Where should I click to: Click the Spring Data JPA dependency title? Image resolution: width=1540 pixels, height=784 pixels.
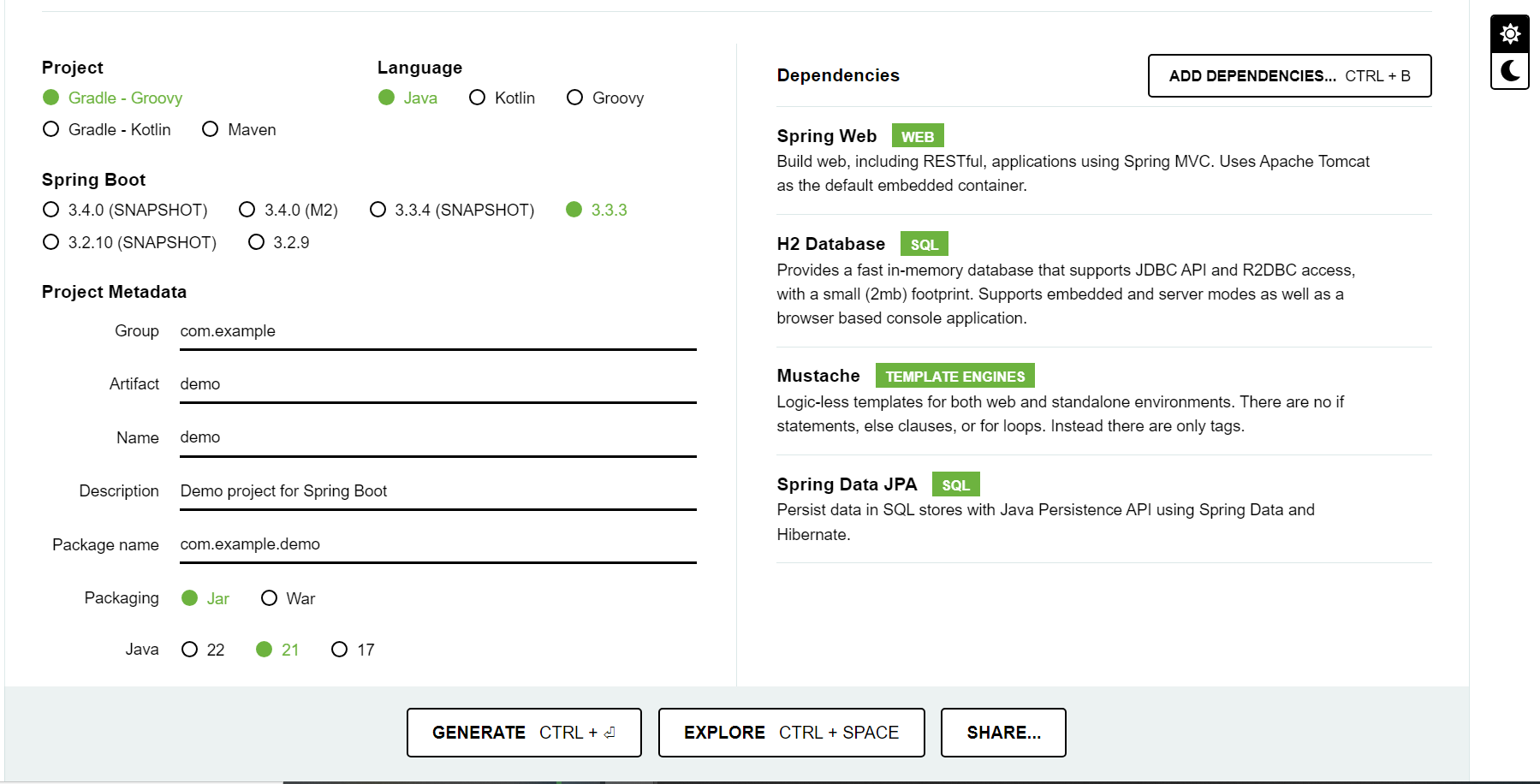click(847, 484)
